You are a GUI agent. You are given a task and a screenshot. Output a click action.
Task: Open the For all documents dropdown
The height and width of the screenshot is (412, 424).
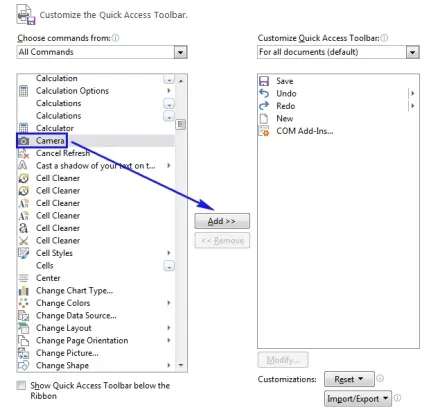click(x=338, y=52)
